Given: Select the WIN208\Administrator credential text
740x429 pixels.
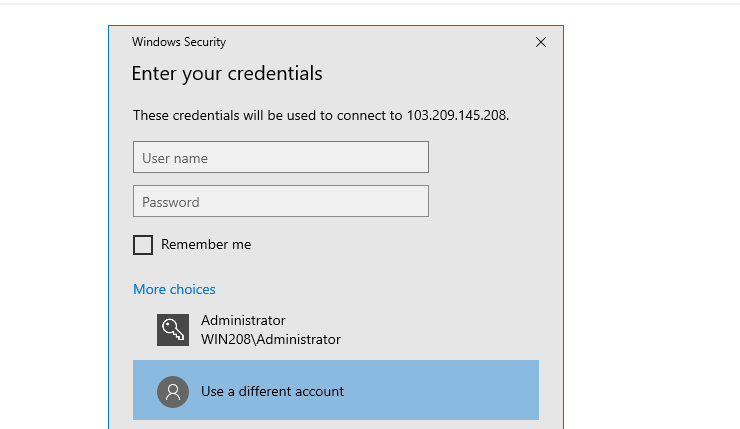Looking at the screenshot, I should tap(271, 339).
